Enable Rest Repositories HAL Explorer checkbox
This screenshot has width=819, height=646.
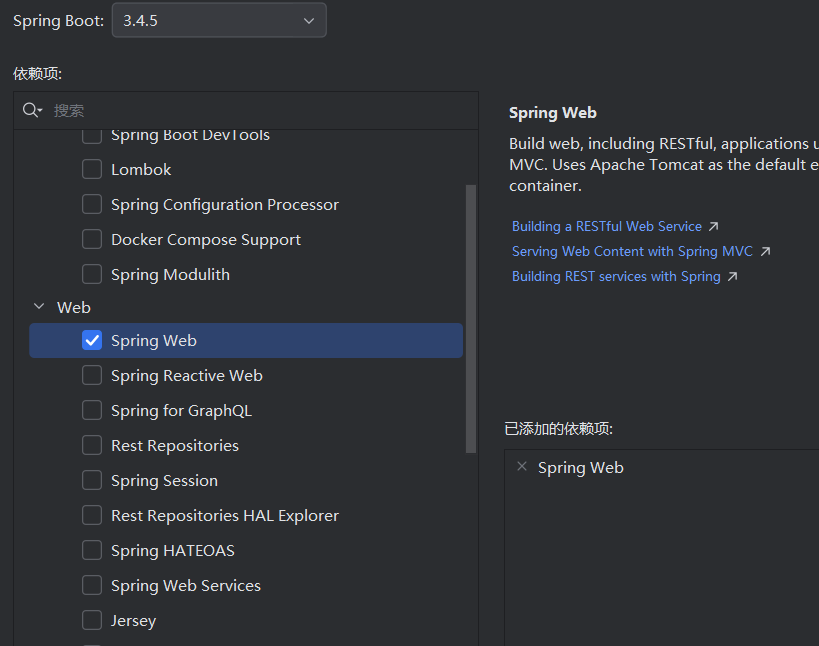(92, 515)
